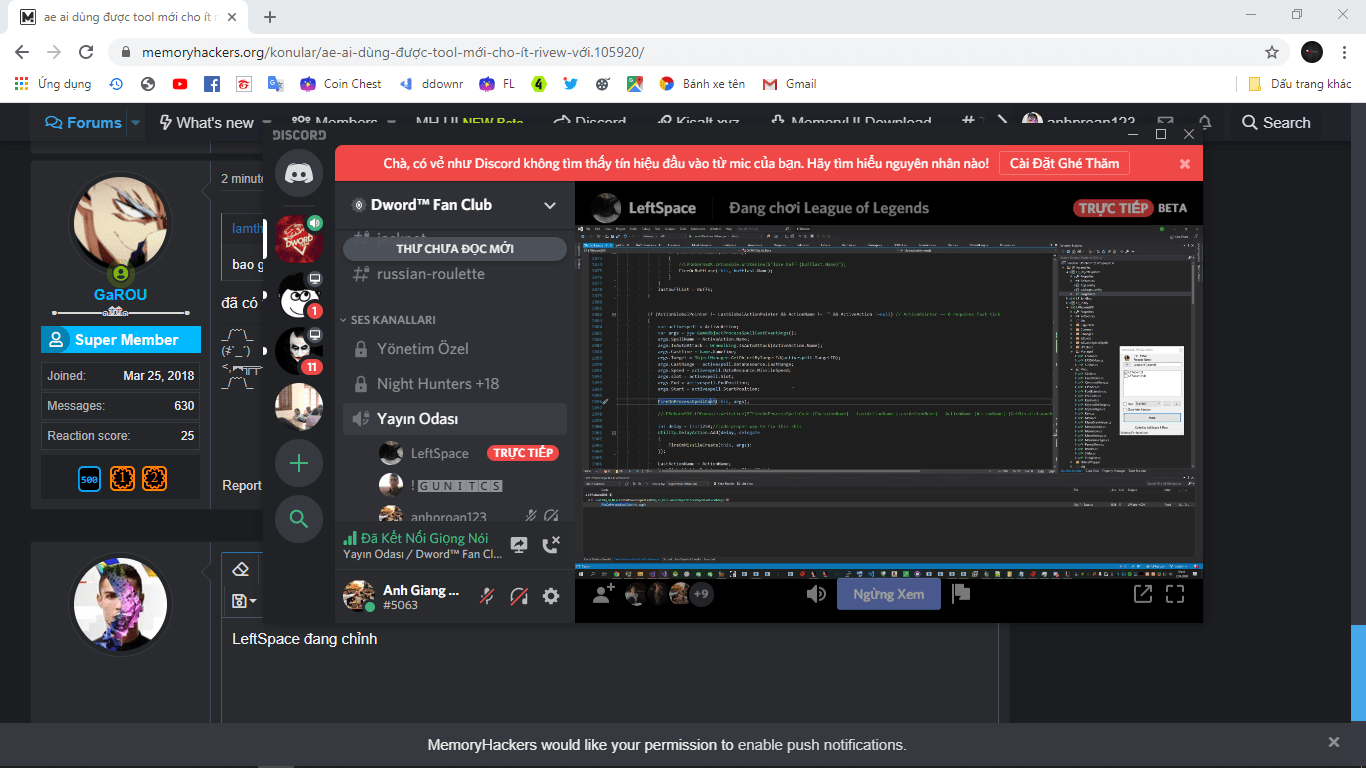Image resolution: width=1366 pixels, height=768 pixels.
Task: Open the What's new tab
Action: (x=206, y=123)
